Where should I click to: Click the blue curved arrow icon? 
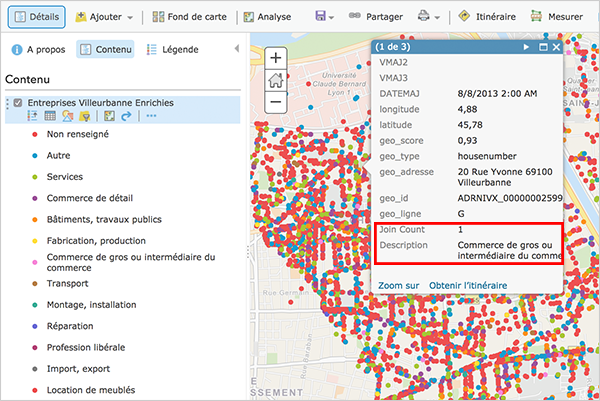(x=126, y=116)
